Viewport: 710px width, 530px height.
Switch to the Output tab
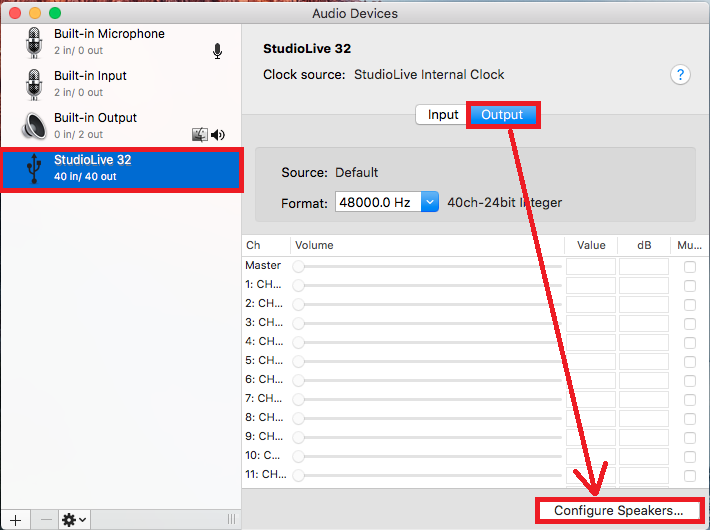pos(502,115)
